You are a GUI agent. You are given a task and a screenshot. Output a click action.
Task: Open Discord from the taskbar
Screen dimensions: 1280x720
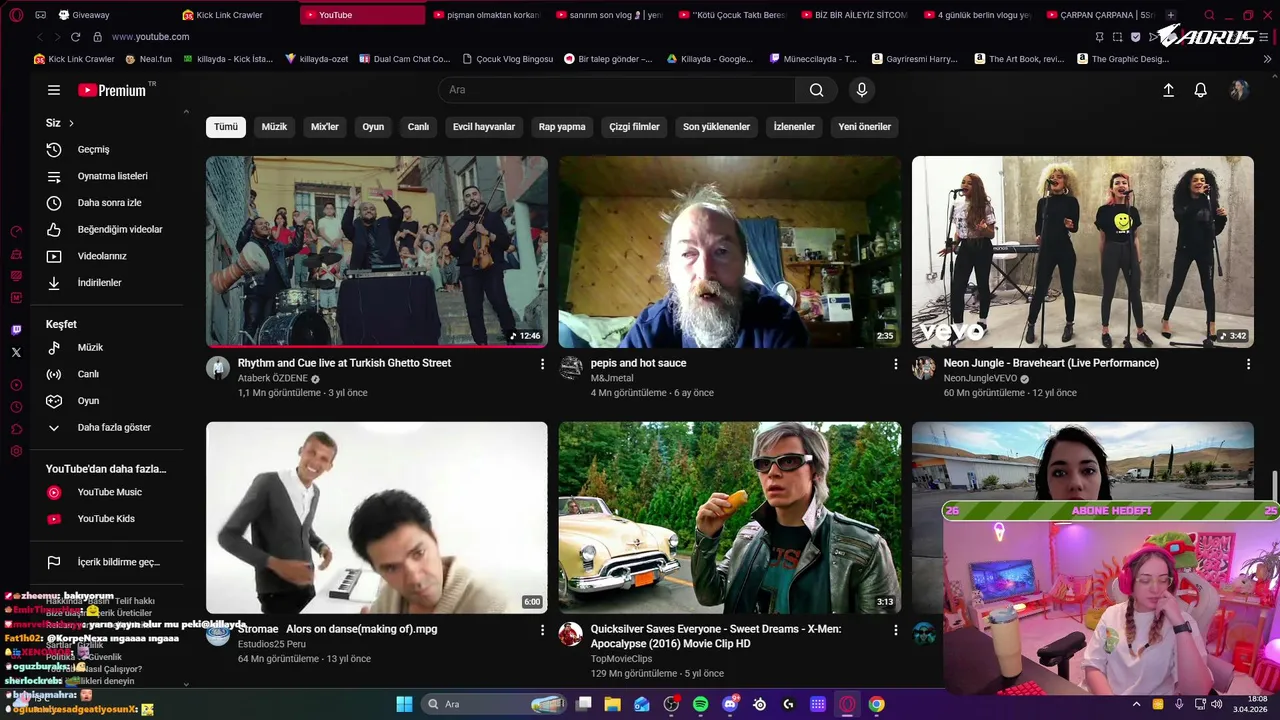click(x=730, y=704)
